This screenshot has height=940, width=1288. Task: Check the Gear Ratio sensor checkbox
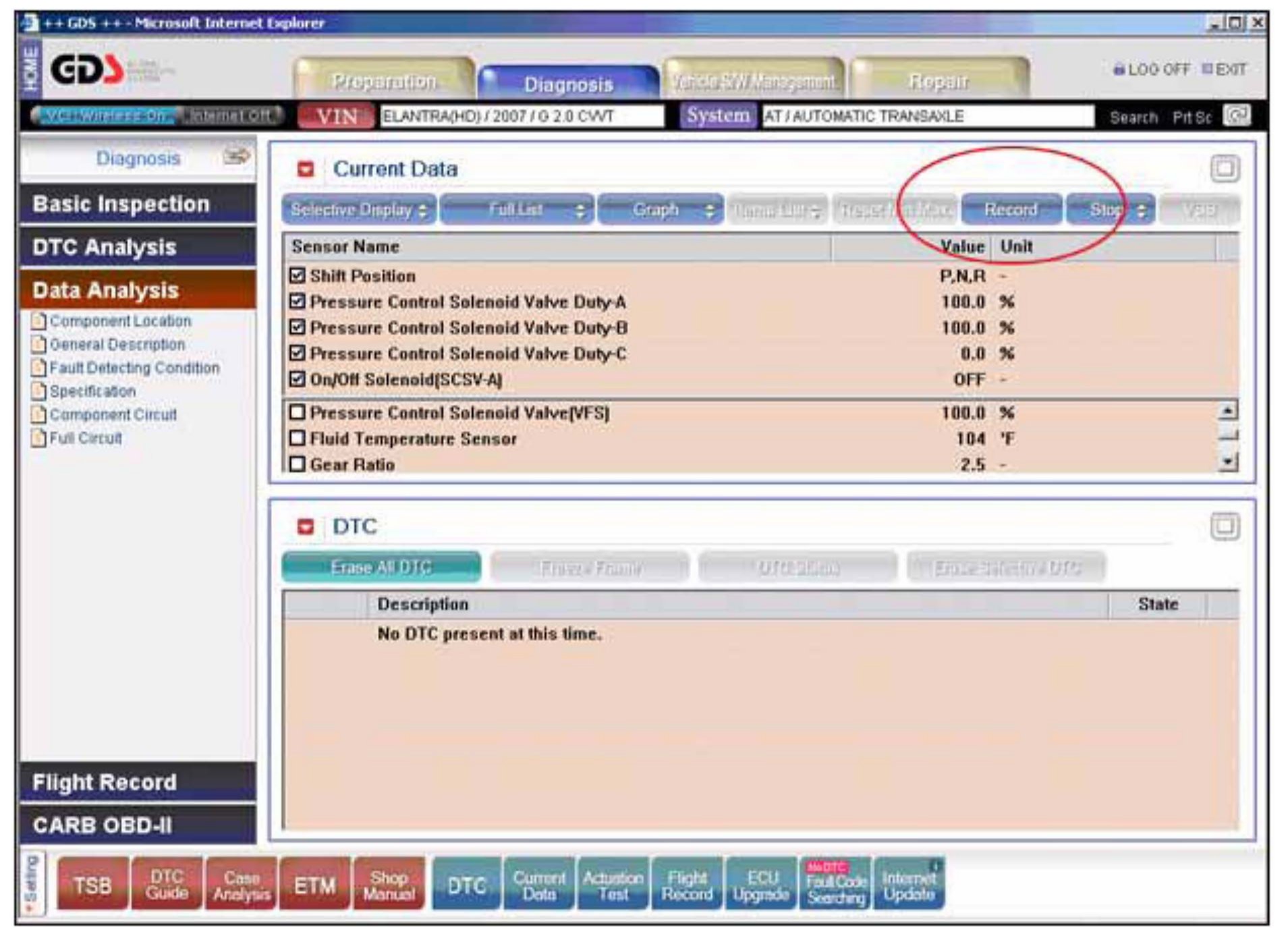point(297,464)
